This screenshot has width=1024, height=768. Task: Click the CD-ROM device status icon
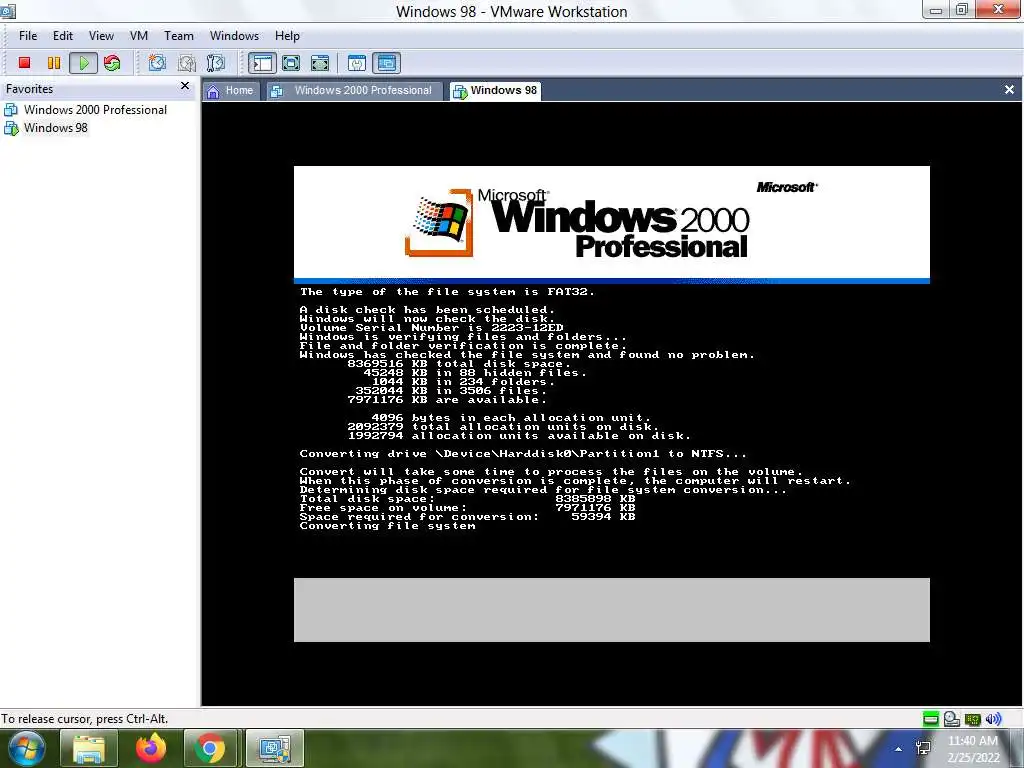(x=952, y=719)
